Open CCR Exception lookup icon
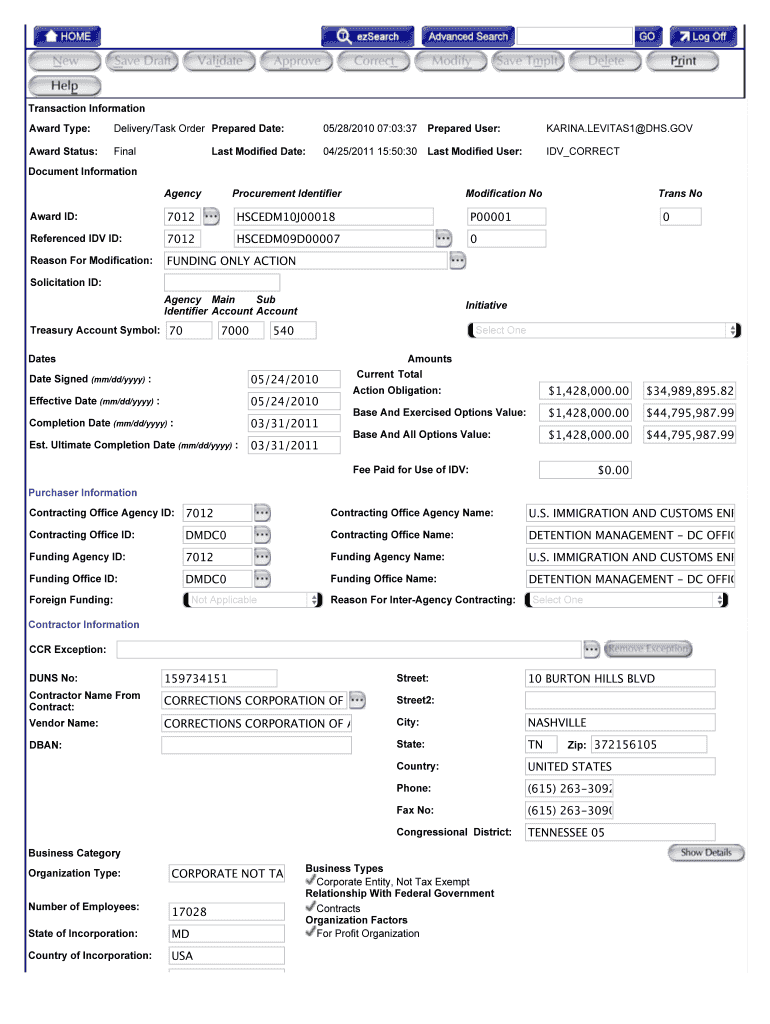 (x=591, y=650)
